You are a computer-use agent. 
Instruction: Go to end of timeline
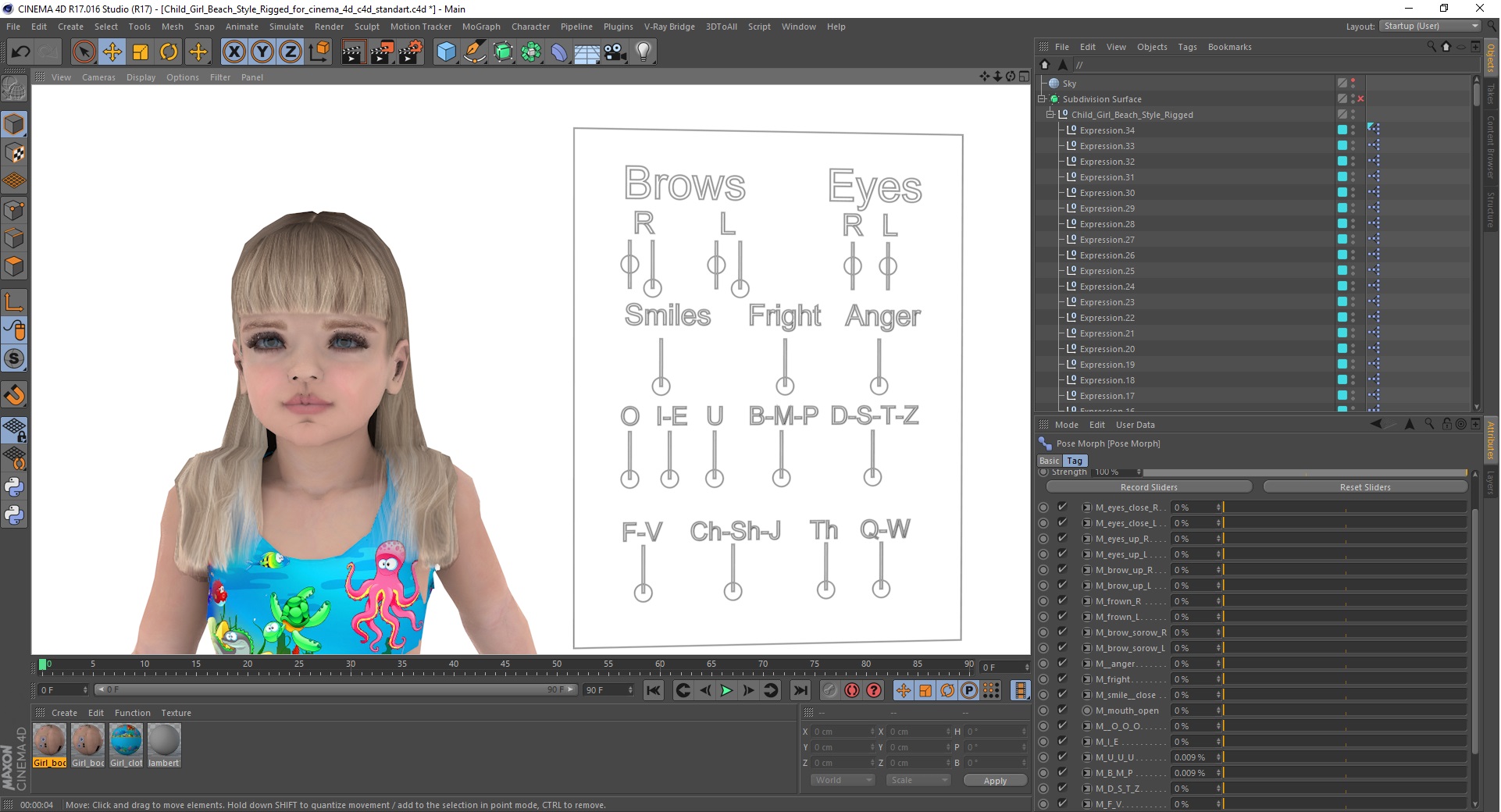point(800,690)
